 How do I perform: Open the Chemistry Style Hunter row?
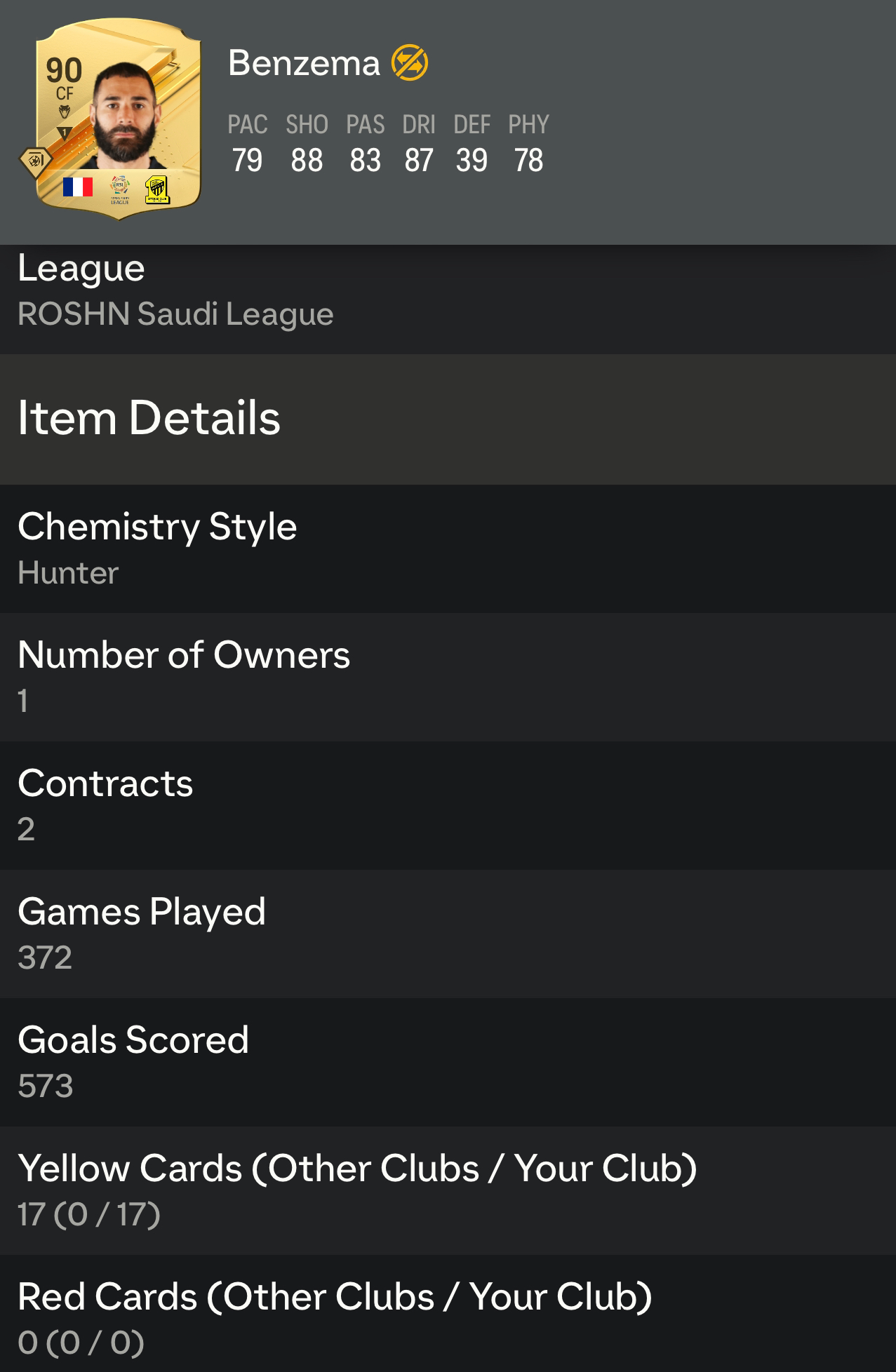(448, 549)
